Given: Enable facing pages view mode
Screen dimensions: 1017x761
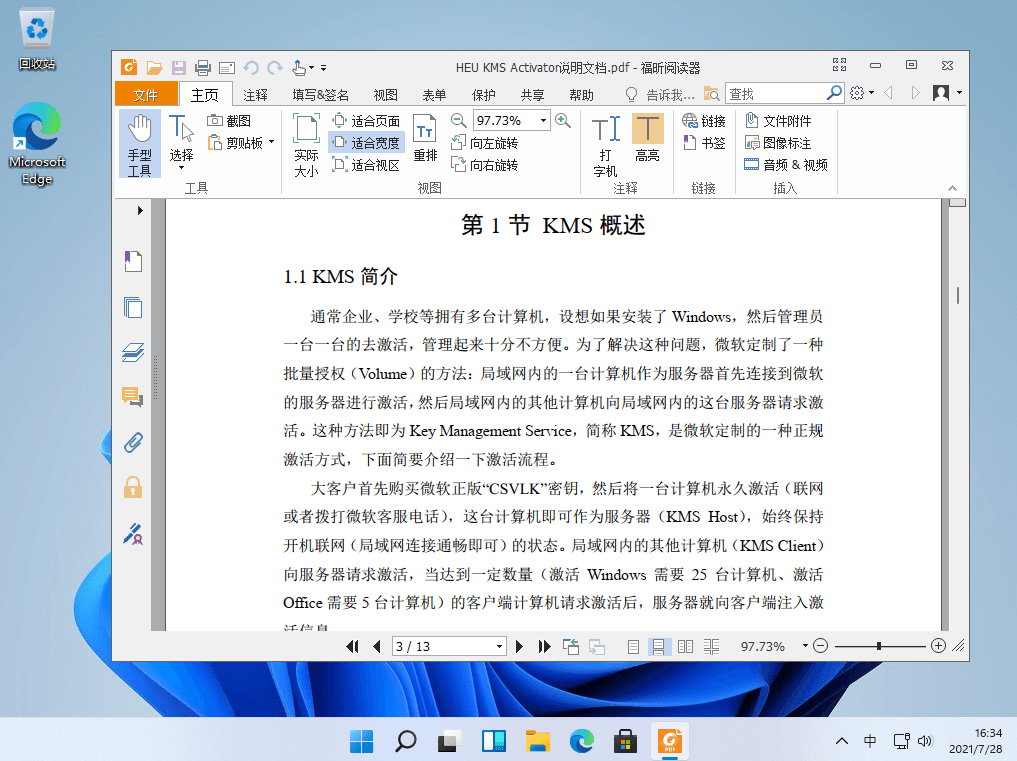Looking at the screenshot, I should 686,646.
